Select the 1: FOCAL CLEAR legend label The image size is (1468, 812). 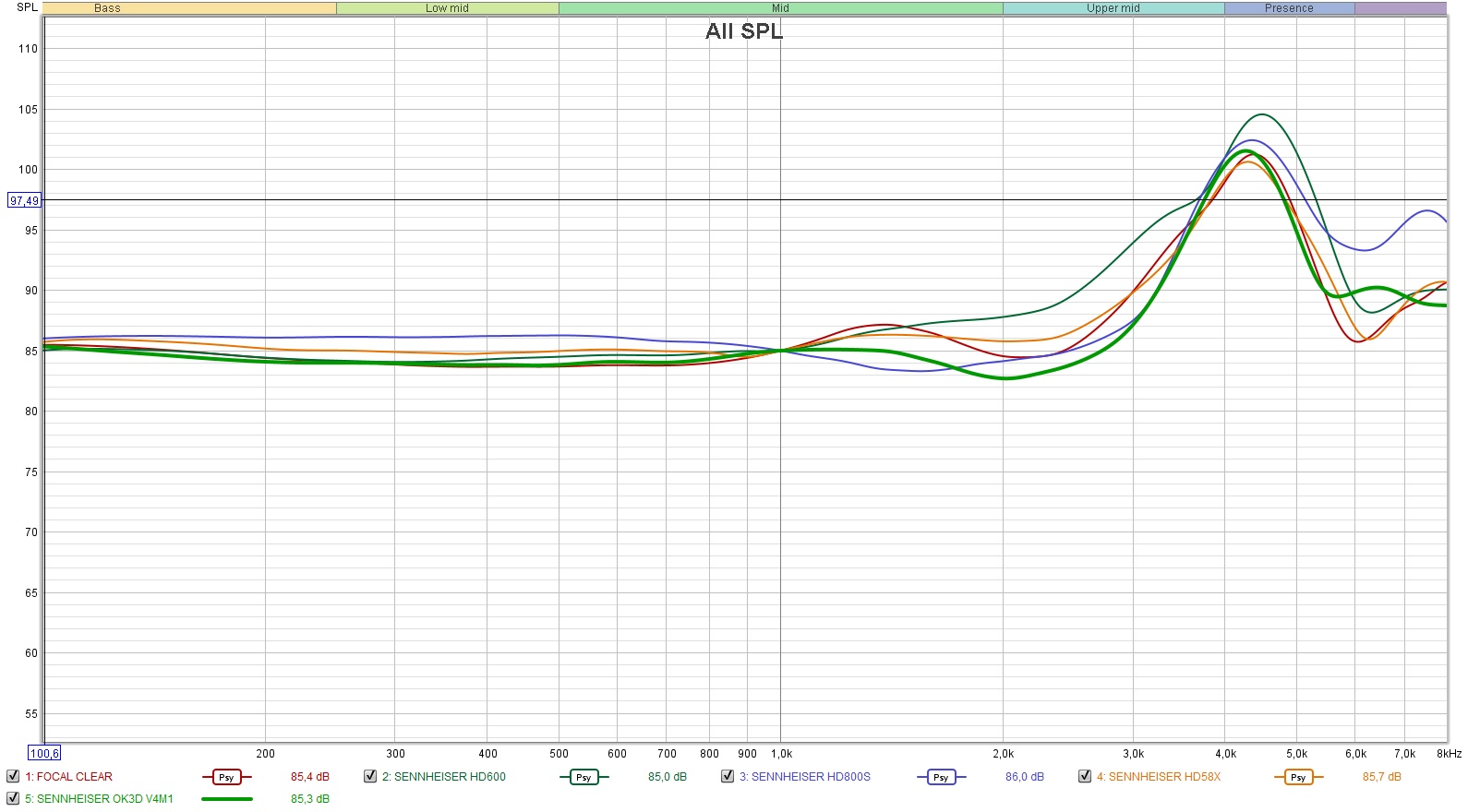pos(68,777)
